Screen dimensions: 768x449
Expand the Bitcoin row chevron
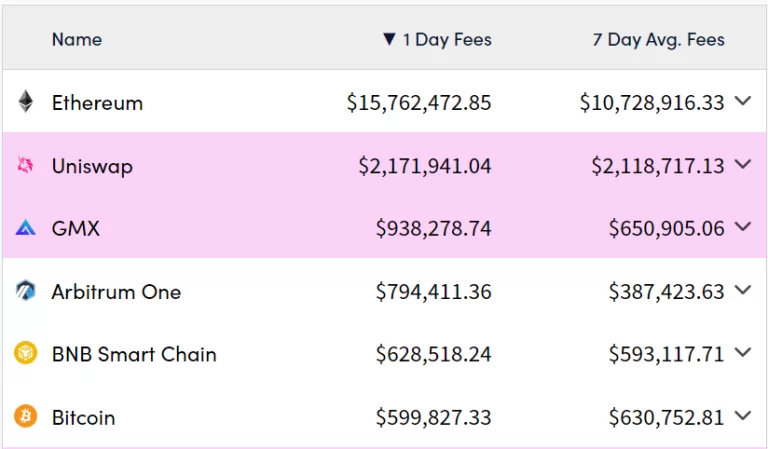click(x=742, y=416)
